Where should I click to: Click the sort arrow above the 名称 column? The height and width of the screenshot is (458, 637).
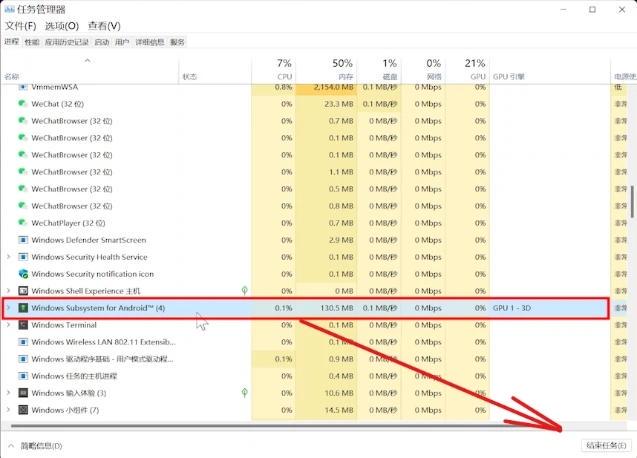pos(87,60)
